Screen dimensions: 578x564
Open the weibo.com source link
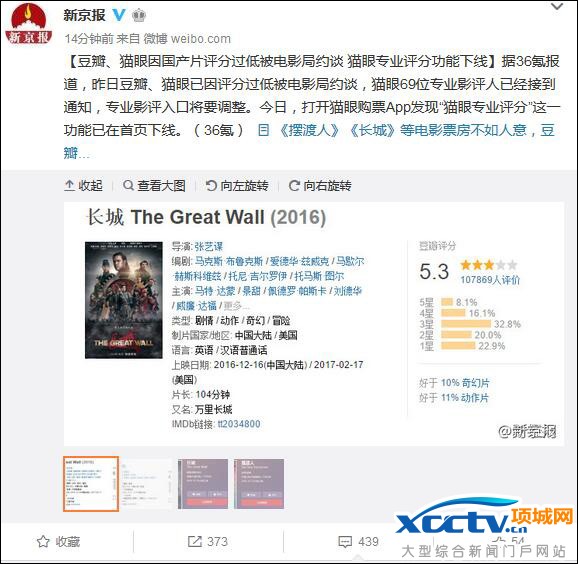[x=201, y=39]
